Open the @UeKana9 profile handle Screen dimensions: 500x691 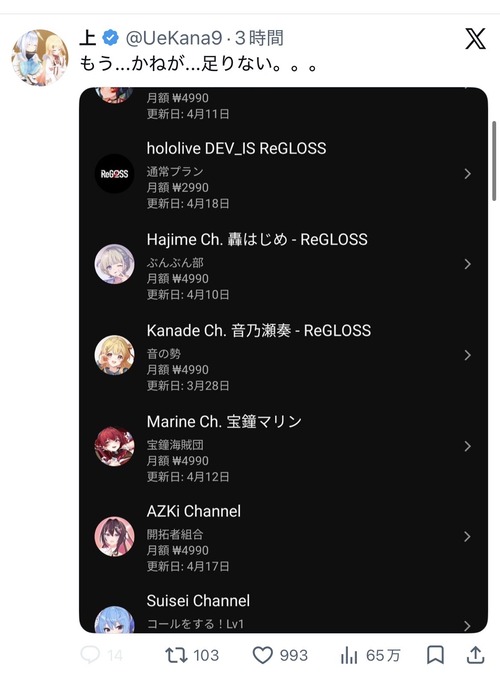click(174, 38)
